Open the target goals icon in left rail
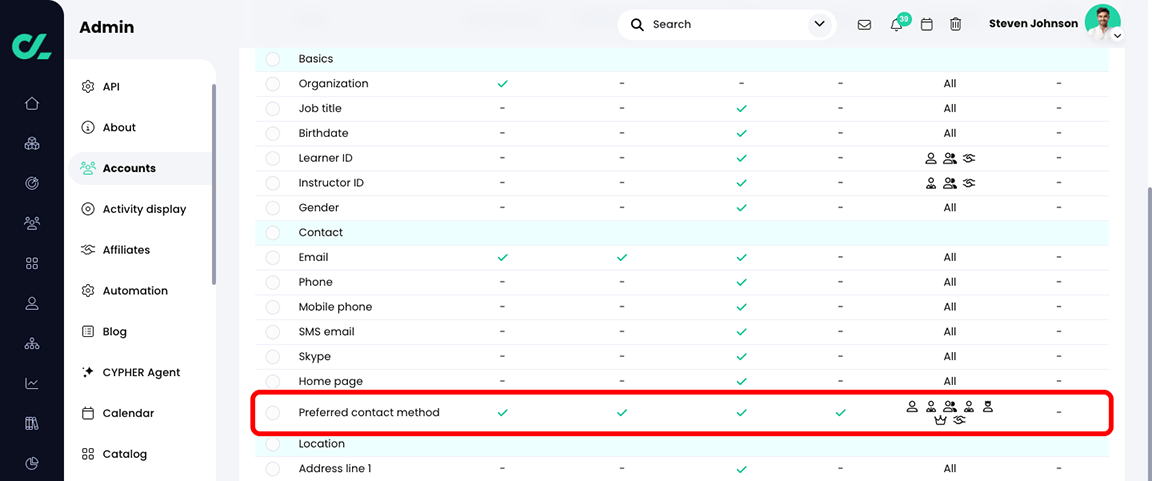The image size is (1152, 481). (32, 183)
